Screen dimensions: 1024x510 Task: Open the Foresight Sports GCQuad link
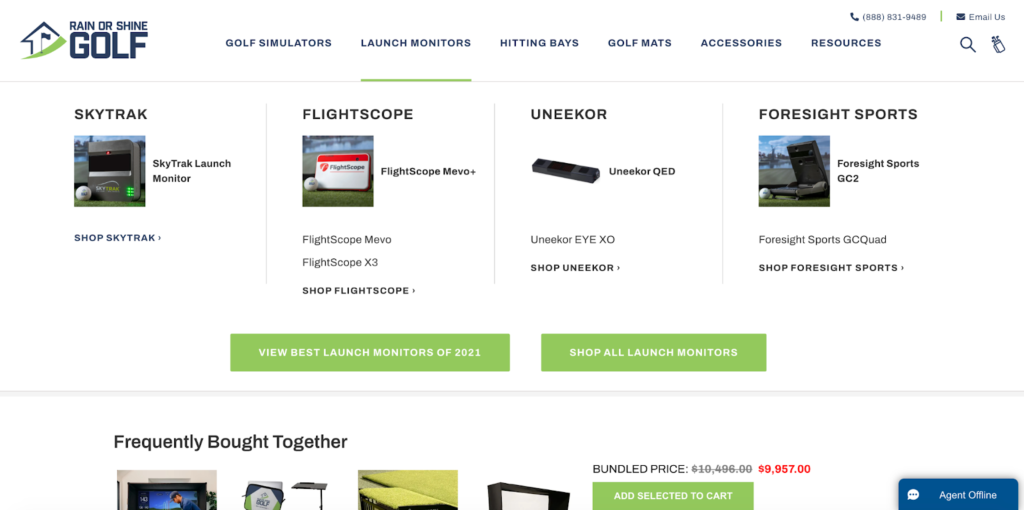[823, 240]
